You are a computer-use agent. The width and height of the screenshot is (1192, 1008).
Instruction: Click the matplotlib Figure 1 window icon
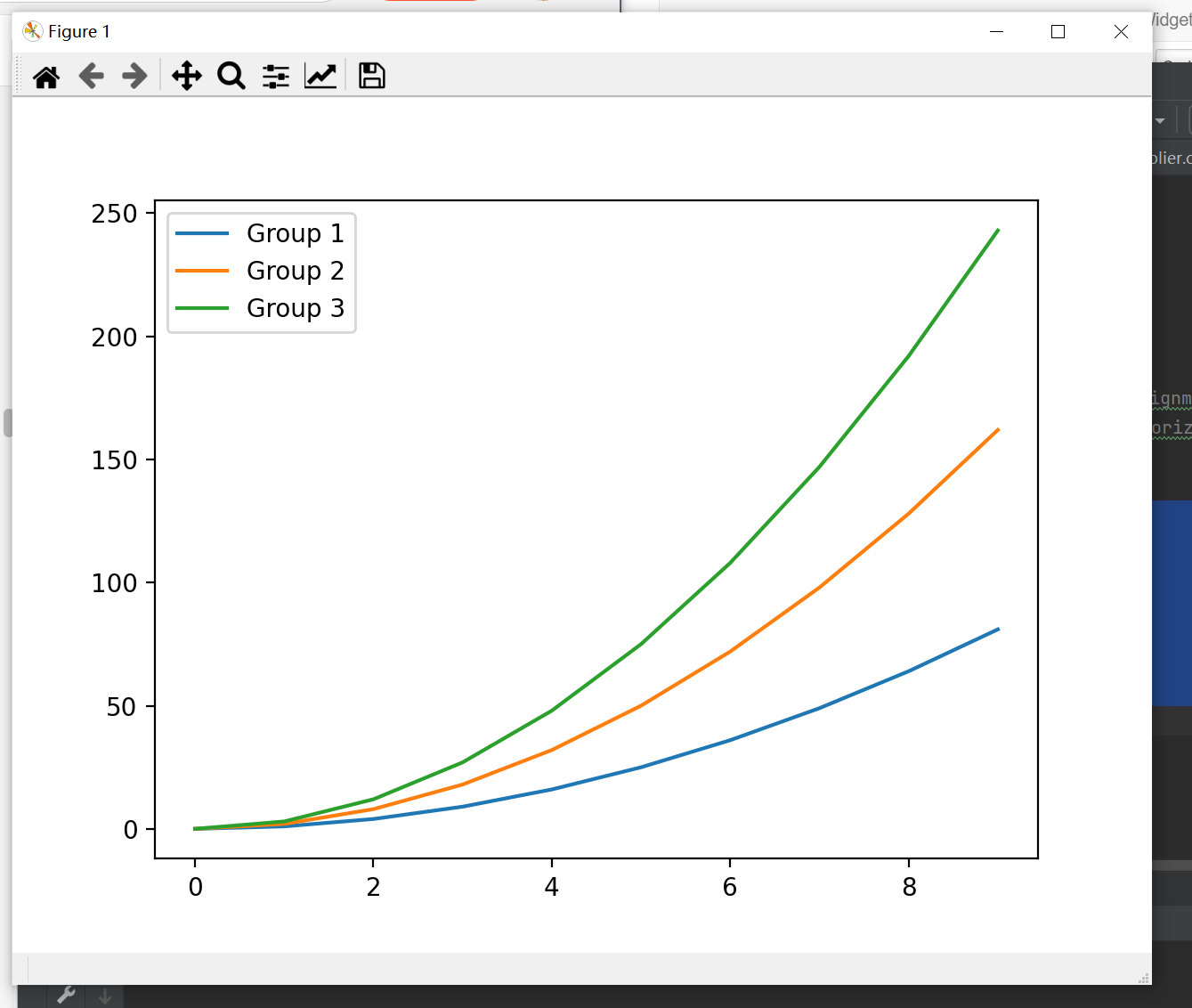[33, 31]
